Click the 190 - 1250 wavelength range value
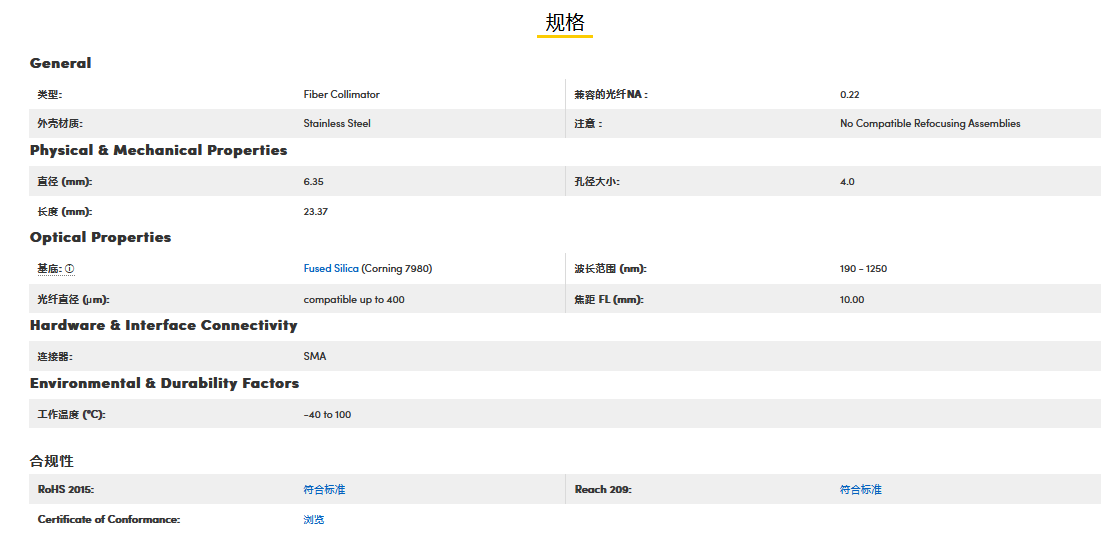This screenshot has width=1110, height=554. [863, 269]
